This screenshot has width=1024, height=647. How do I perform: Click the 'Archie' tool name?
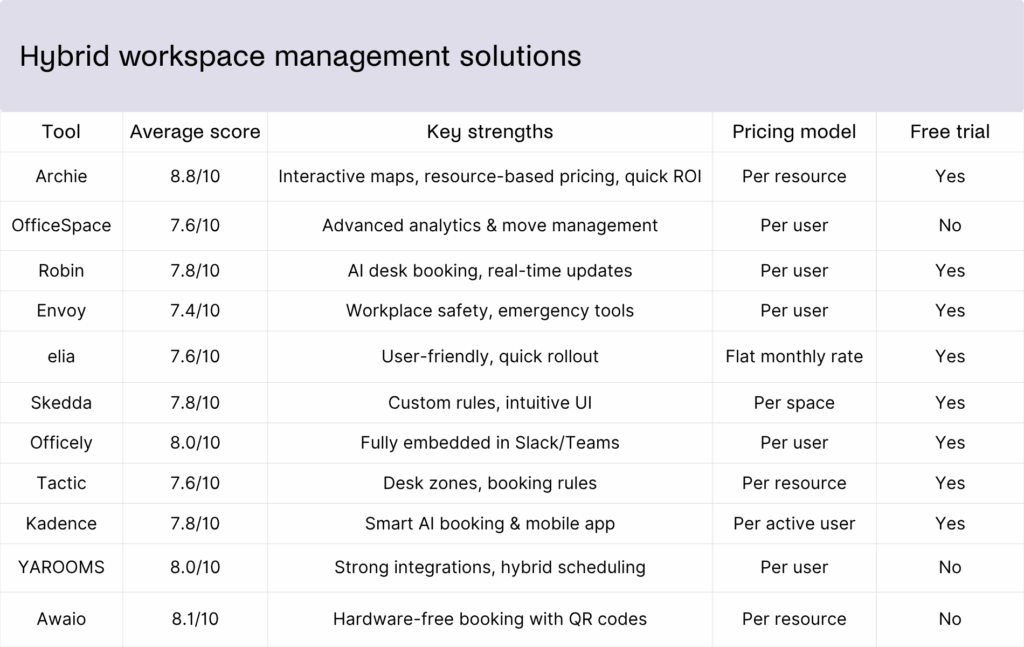tap(61, 177)
